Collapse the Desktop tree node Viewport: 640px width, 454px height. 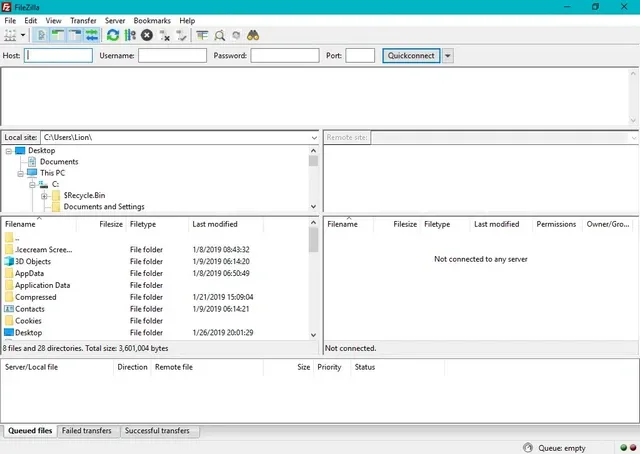[9, 151]
